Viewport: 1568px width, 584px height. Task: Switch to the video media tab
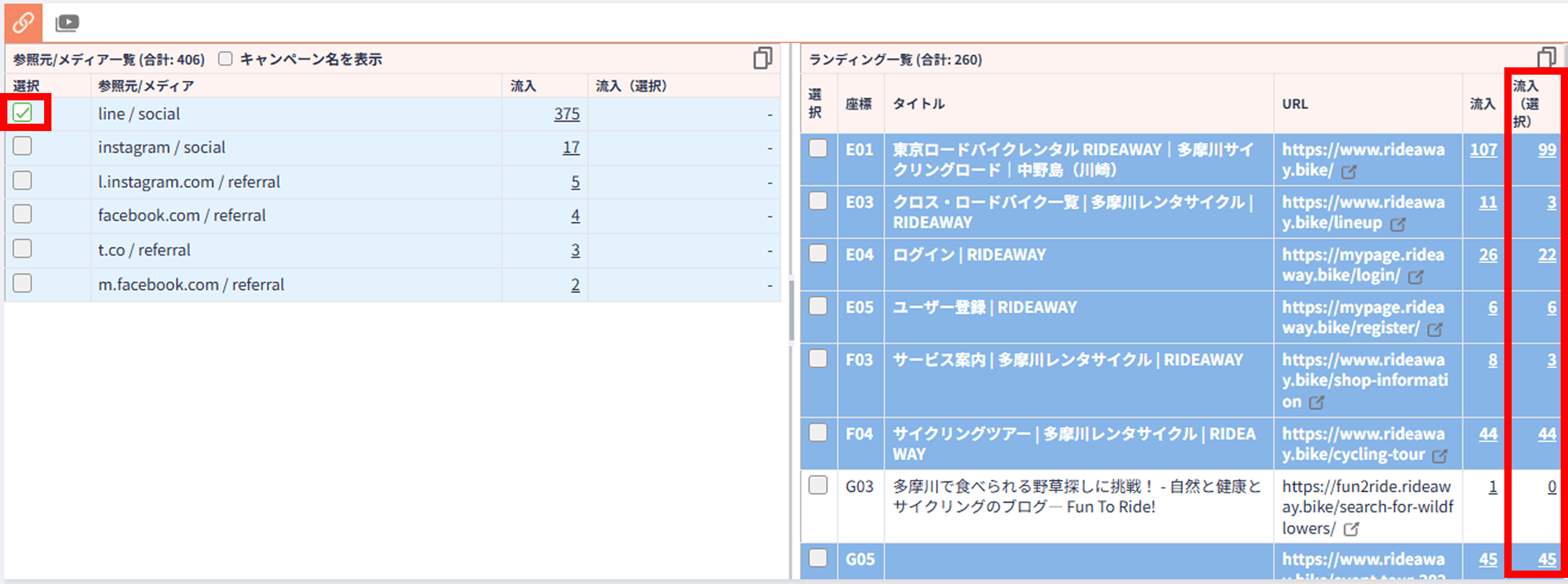[x=67, y=23]
